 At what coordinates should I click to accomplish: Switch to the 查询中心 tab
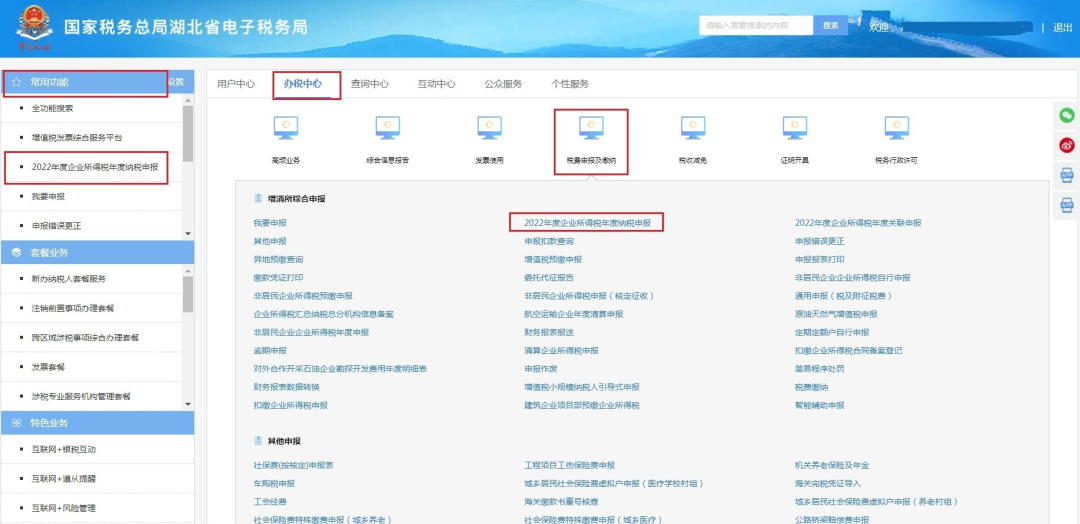(369, 84)
